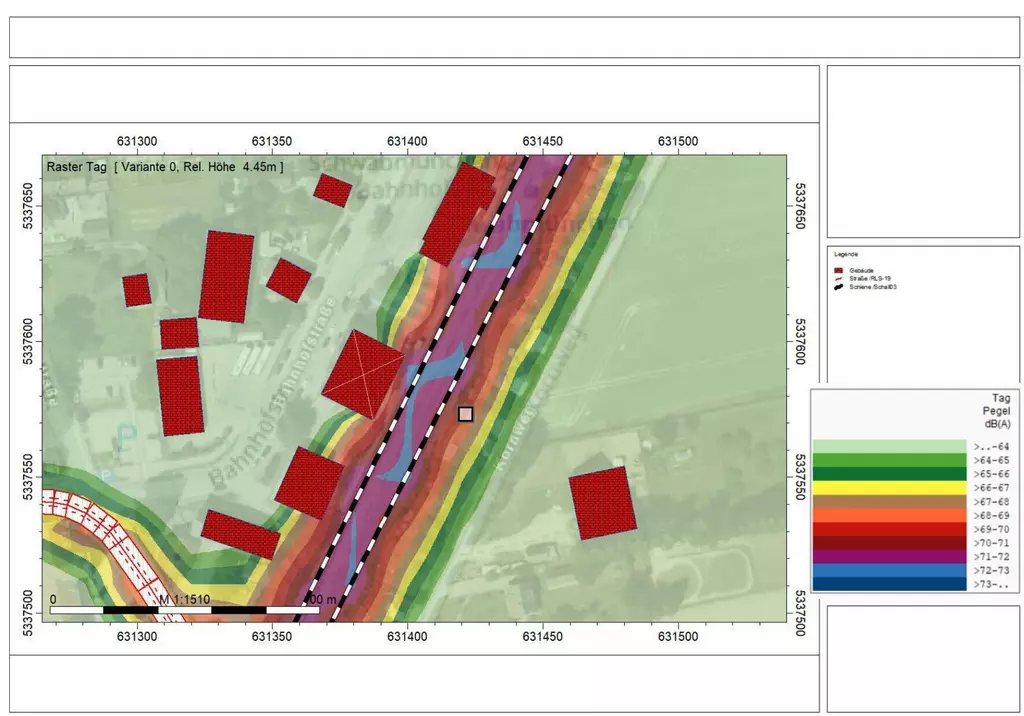Click the blue P parking symbol on the map
Screen dimensions: 1024x716
click(x=127, y=436)
